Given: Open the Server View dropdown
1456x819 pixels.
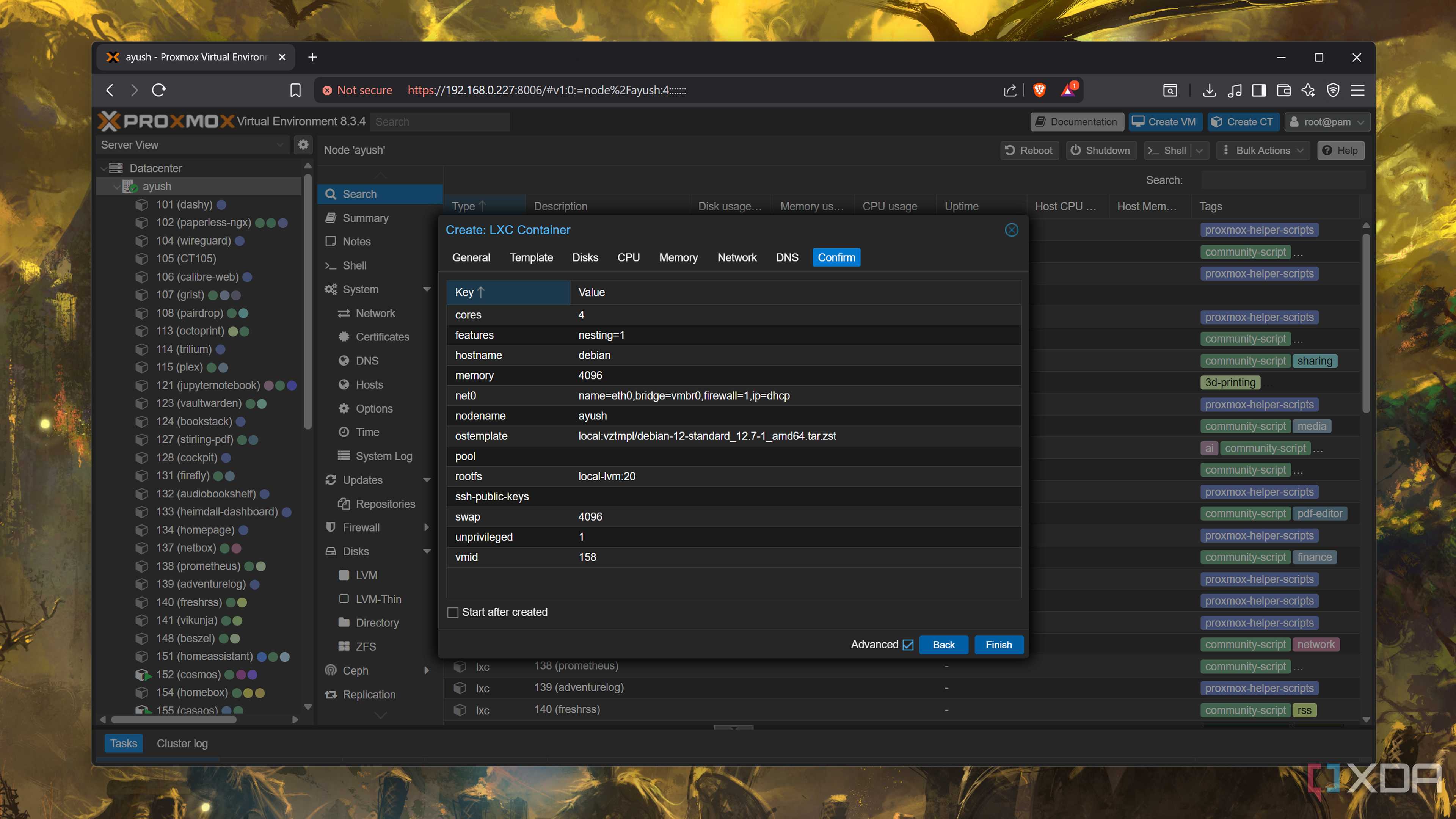Looking at the screenshot, I should [x=192, y=145].
